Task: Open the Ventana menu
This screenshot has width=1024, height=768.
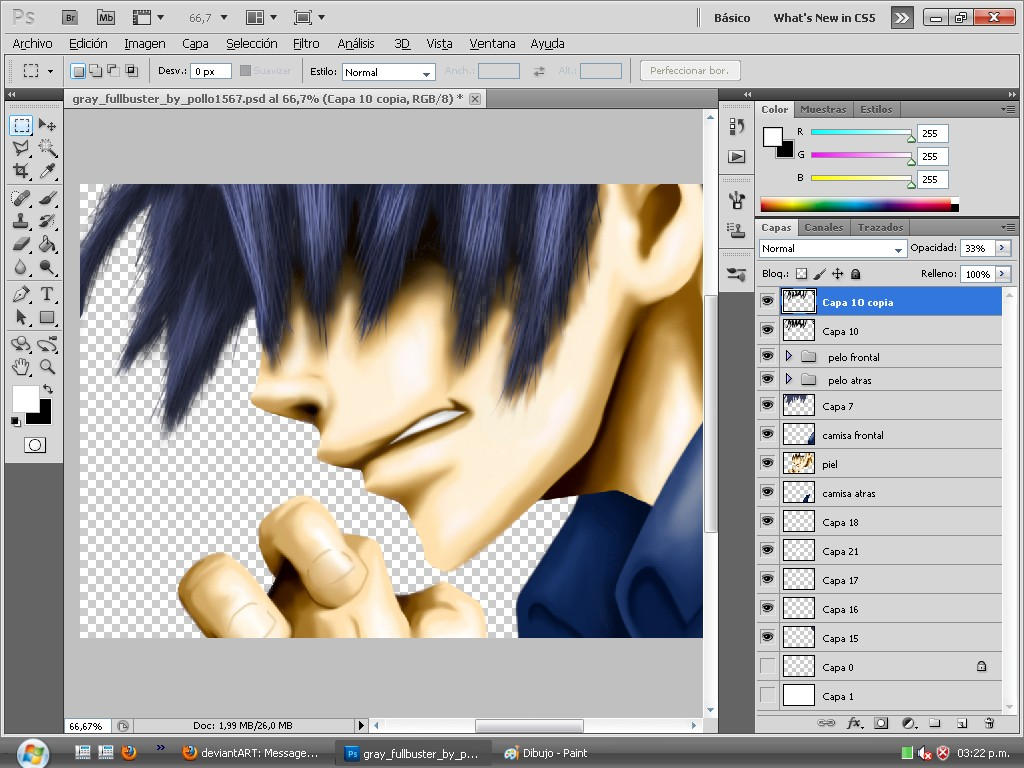Action: point(492,44)
